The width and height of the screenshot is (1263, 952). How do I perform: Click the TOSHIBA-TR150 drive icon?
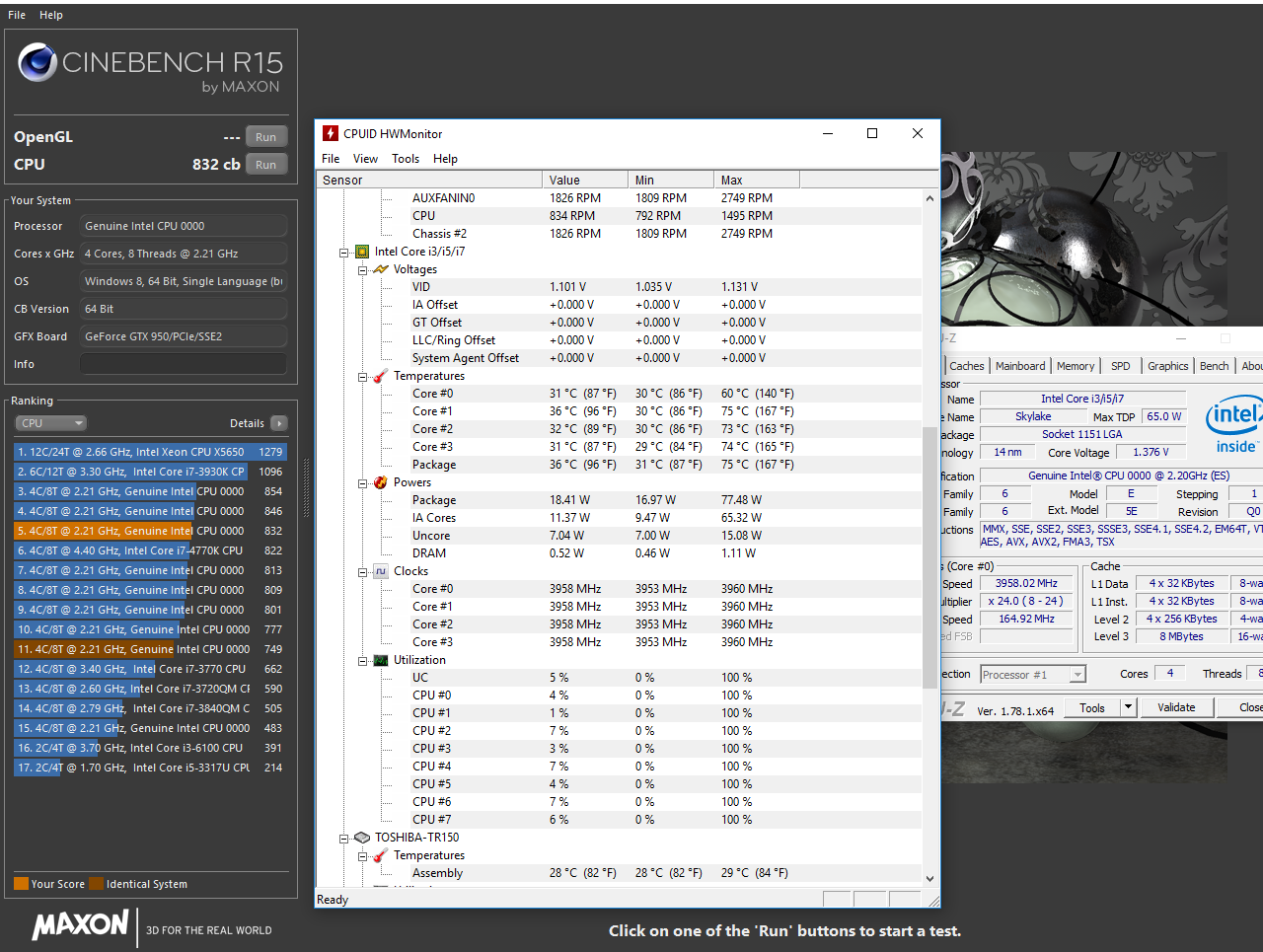click(362, 838)
